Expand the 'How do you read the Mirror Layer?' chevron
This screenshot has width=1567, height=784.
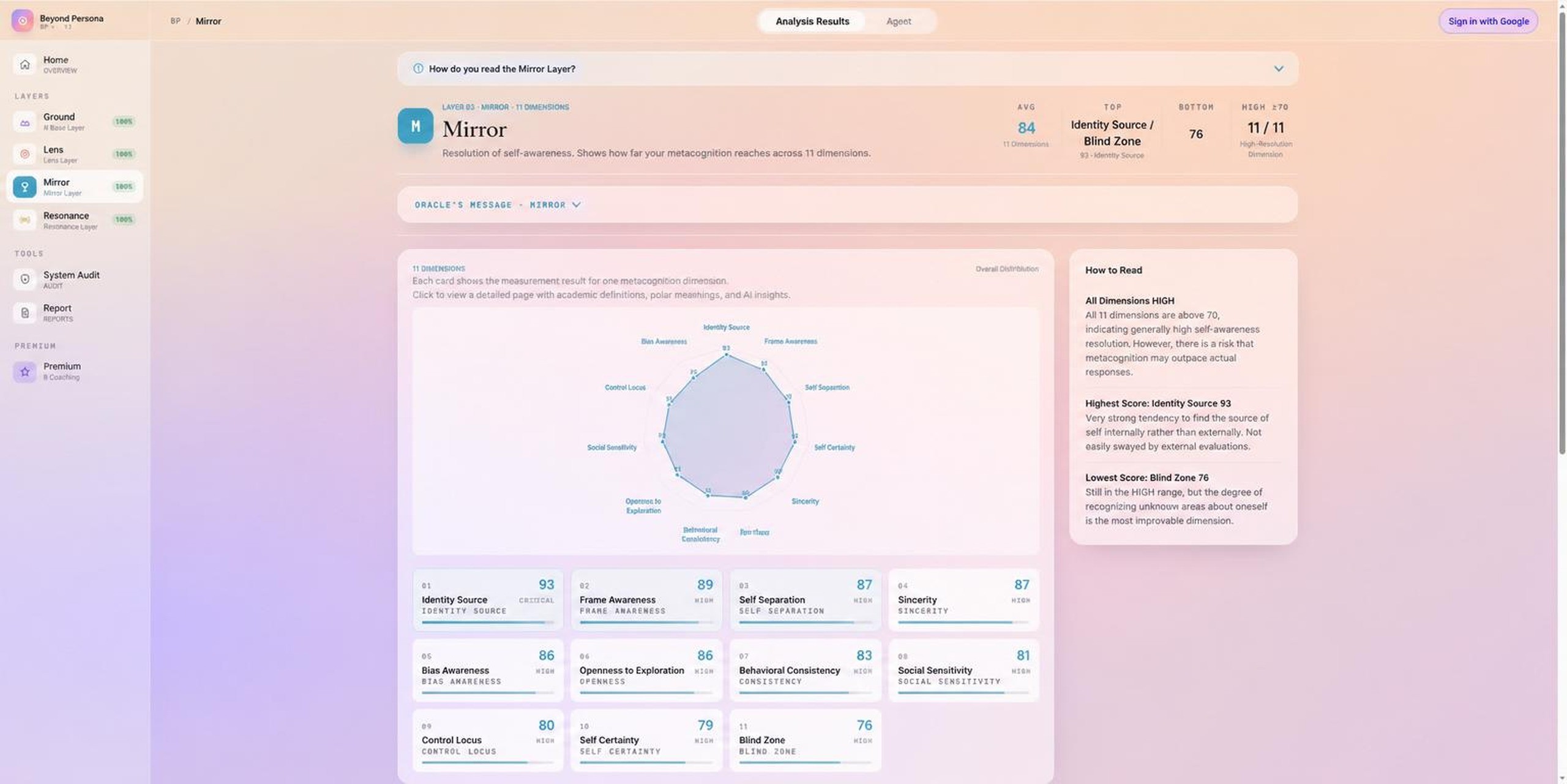point(1278,69)
